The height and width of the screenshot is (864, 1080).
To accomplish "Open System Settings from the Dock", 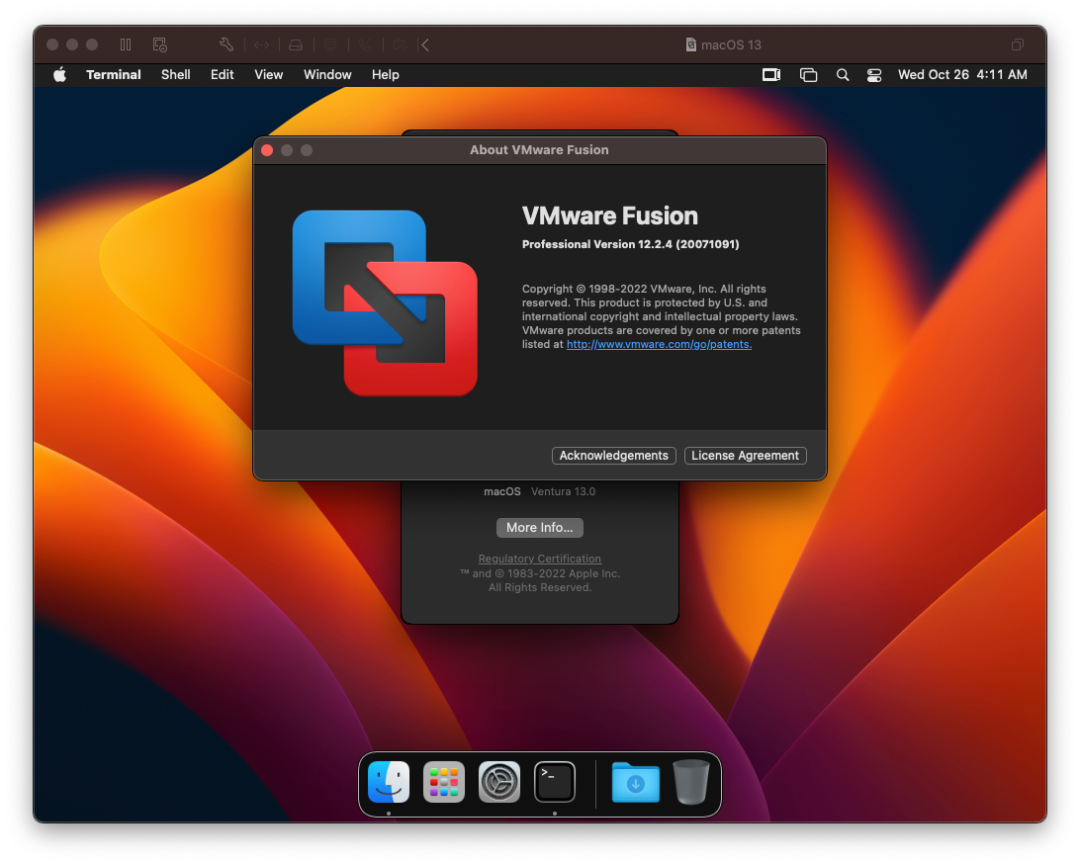I will pyautogui.click(x=499, y=782).
